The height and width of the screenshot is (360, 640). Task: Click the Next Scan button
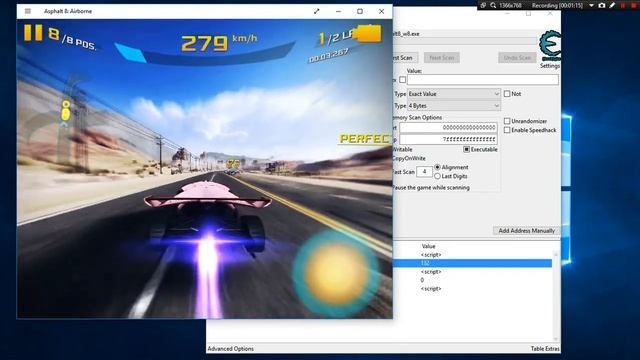(442, 58)
